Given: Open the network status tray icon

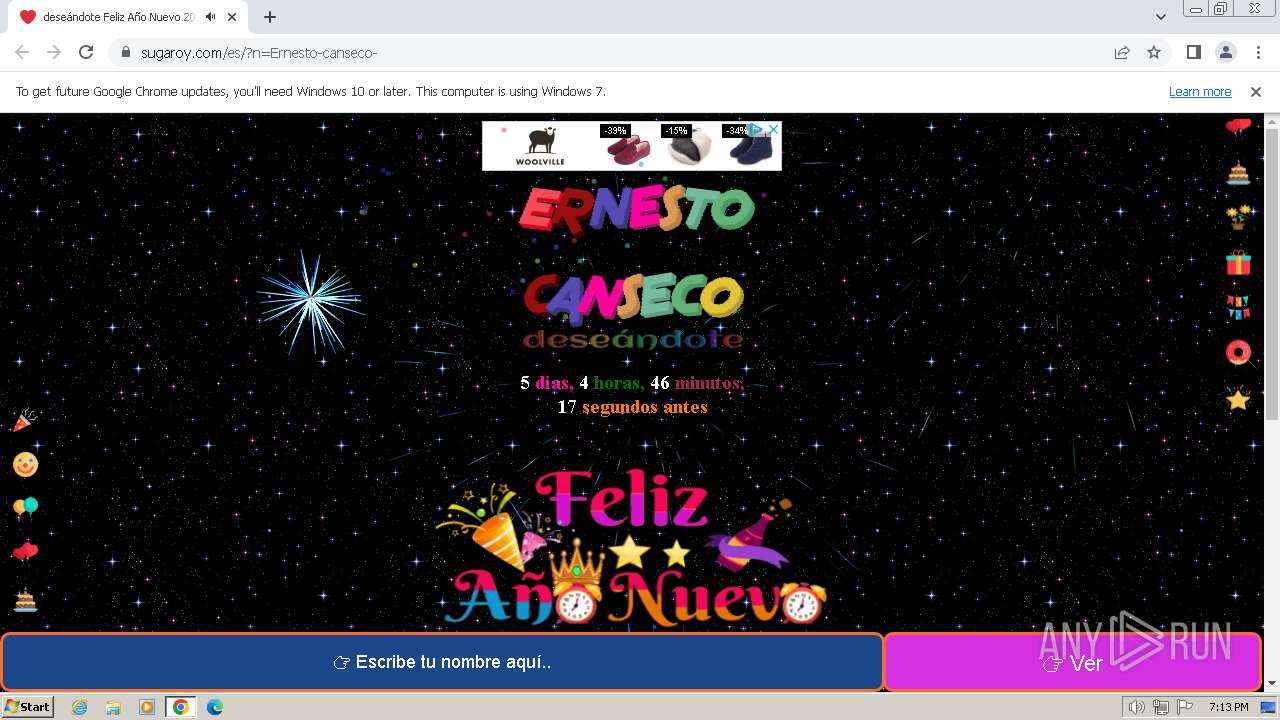Looking at the screenshot, I should [1161, 707].
